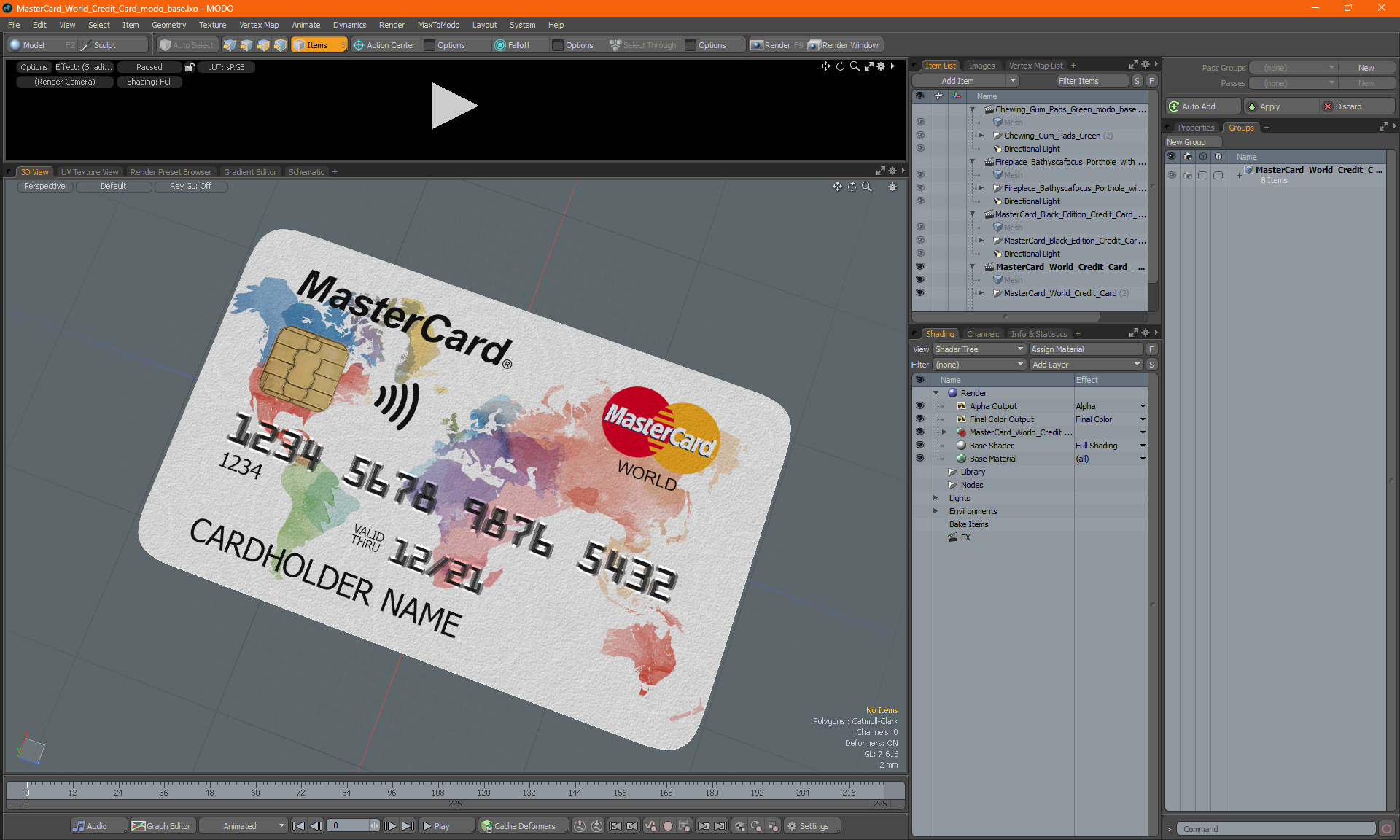Click Render F9 button
Screen dimensions: 1400x840
[x=777, y=45]
